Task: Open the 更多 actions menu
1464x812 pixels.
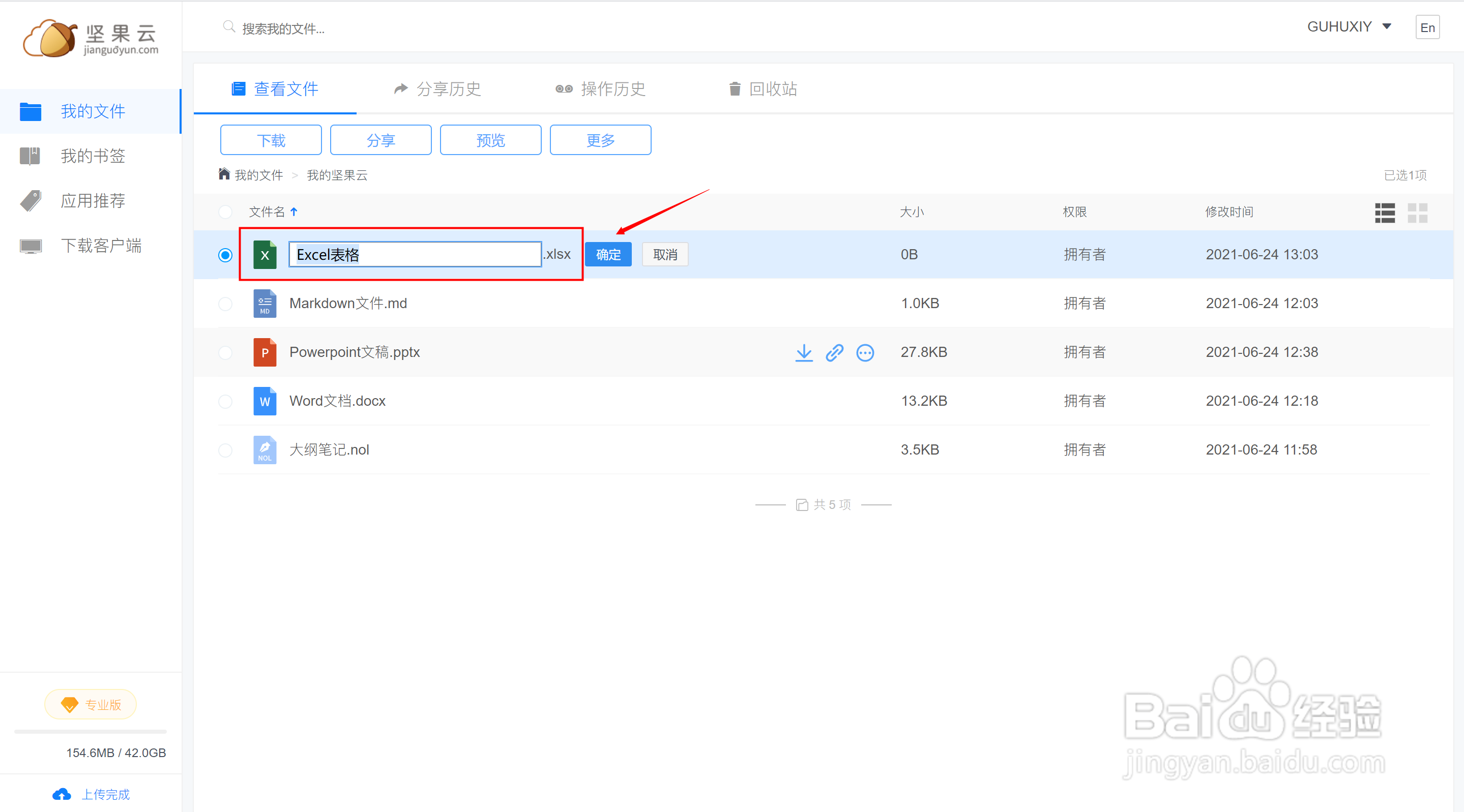Action: [600, 140]
